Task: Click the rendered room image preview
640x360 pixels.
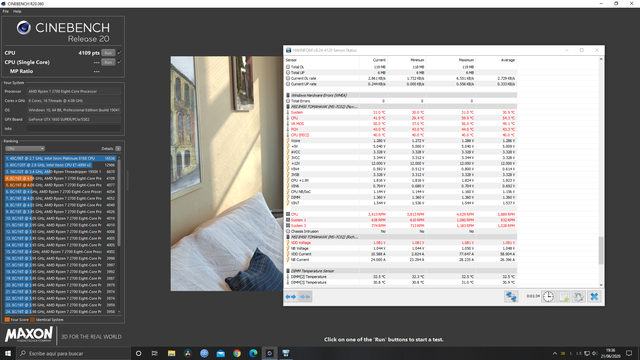Action: pyautogui.click(x=227, y=173)
